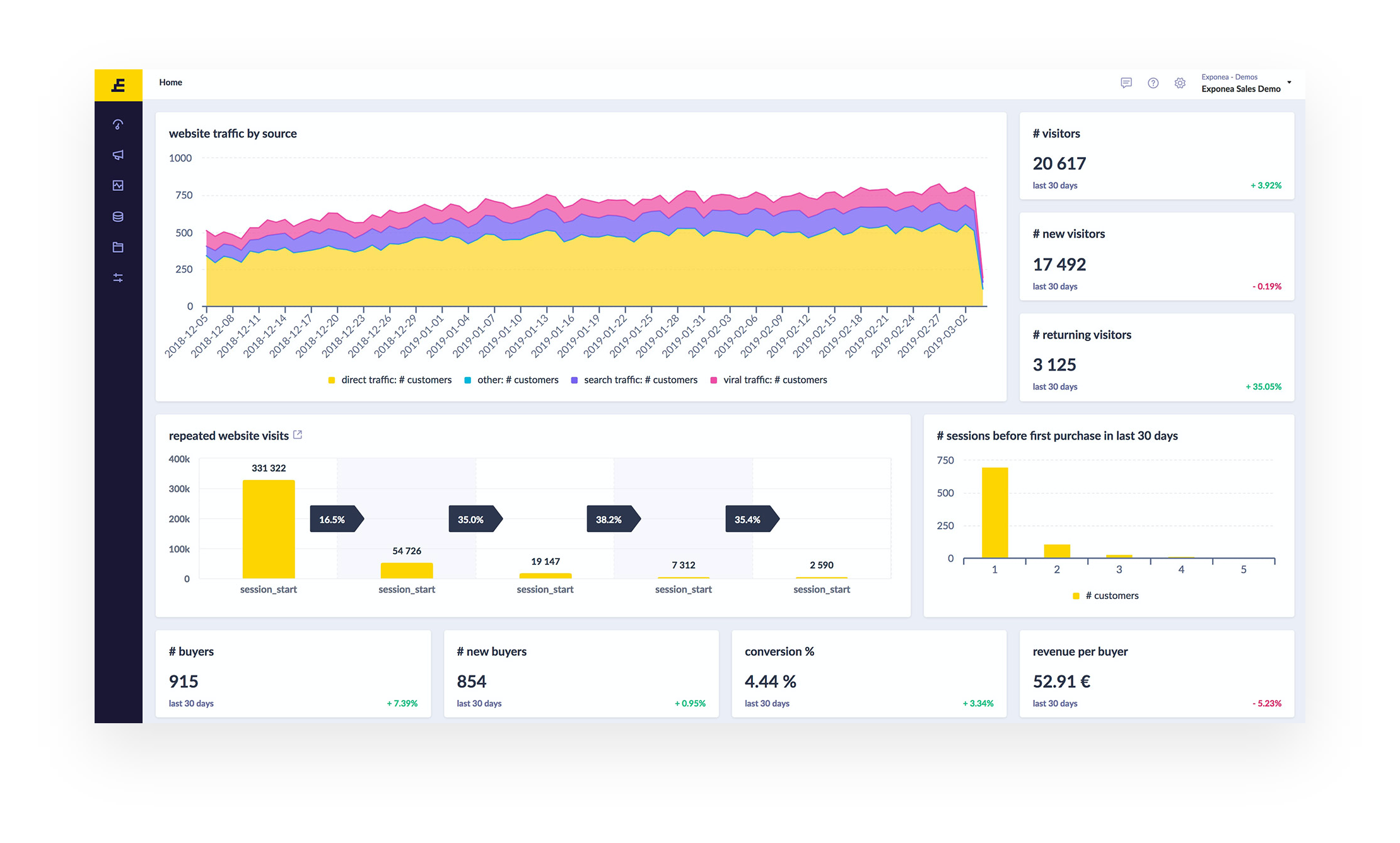Open repeated website visits external link icon

[298, 435]
